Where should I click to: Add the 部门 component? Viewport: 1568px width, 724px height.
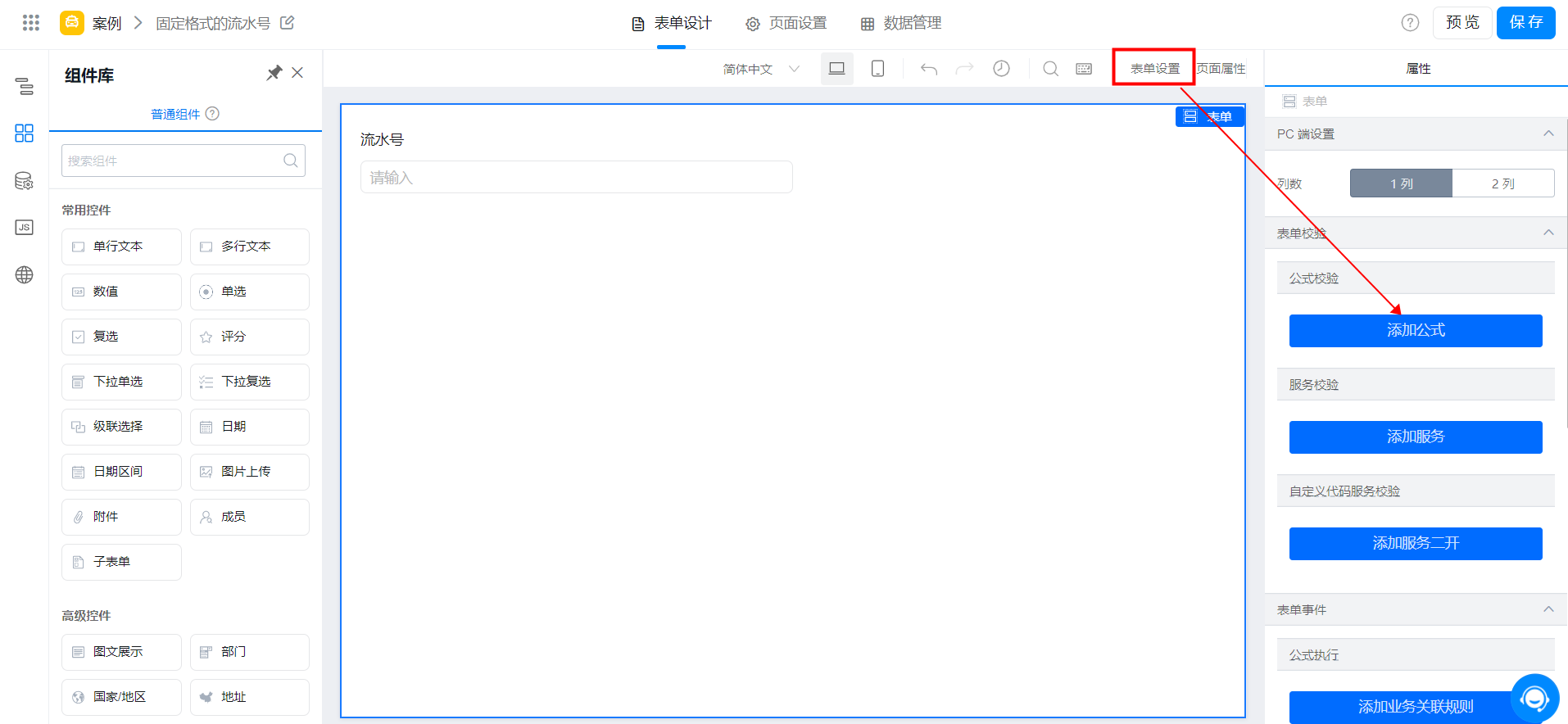tap(250, 652)
